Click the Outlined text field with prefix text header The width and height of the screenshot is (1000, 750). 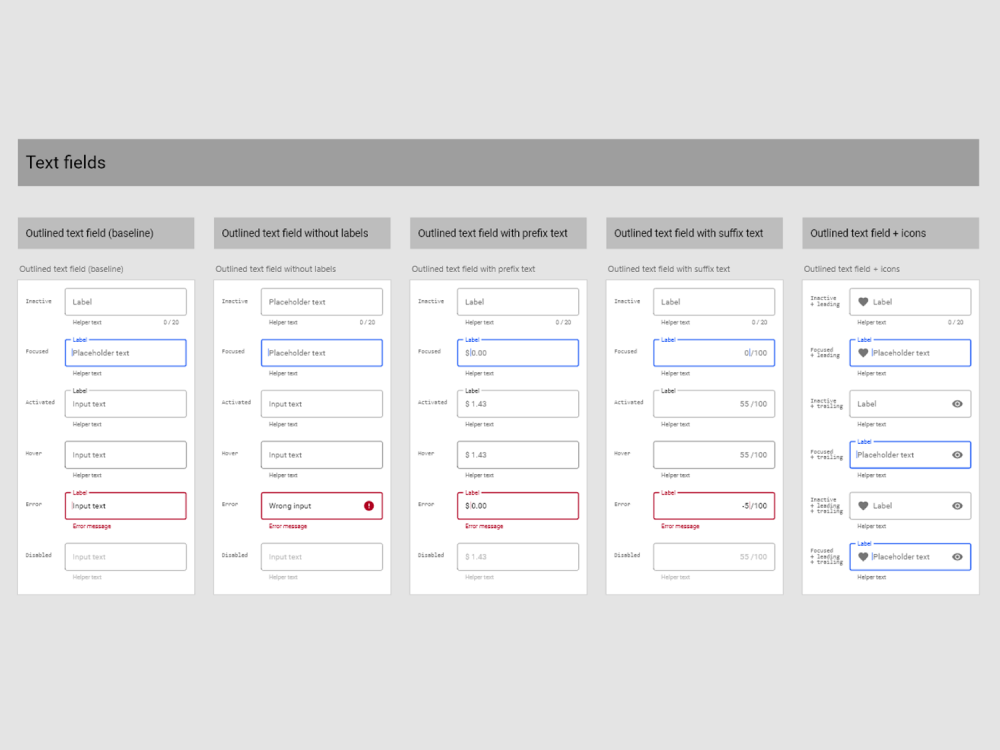click(x=498, y=233)
